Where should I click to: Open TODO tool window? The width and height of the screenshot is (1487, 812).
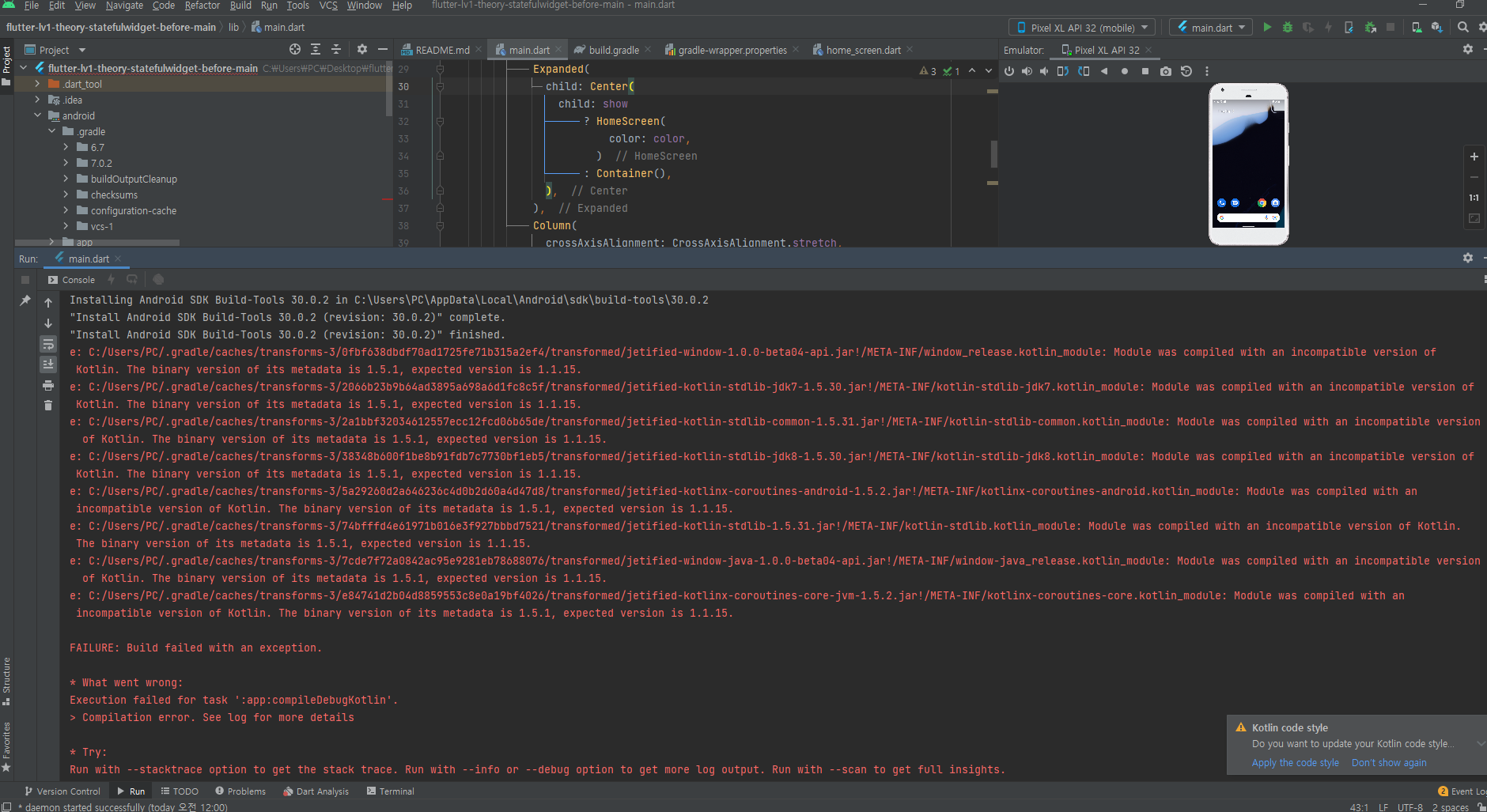(180, 791)
